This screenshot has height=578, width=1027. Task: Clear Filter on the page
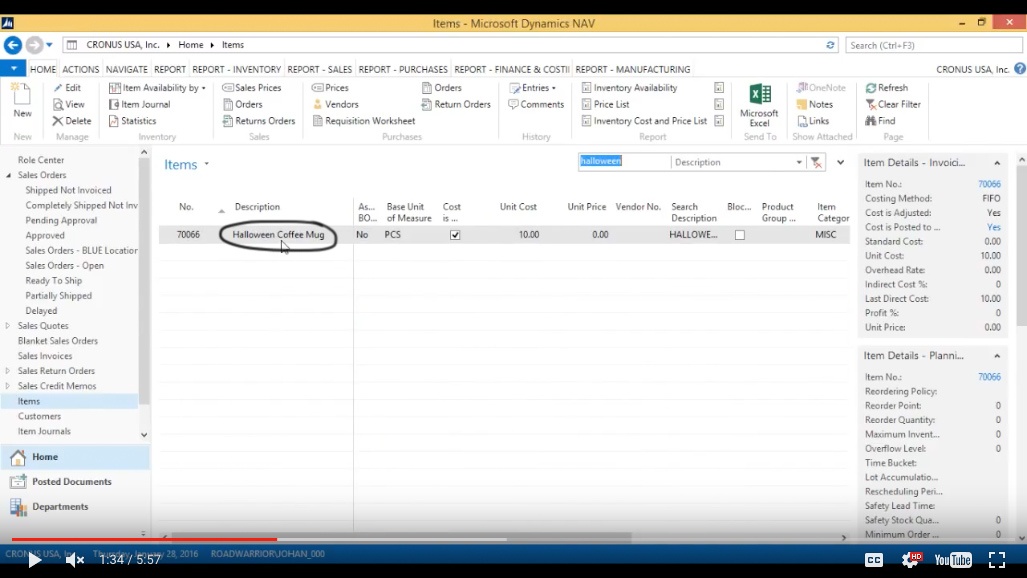click(893, 104)
